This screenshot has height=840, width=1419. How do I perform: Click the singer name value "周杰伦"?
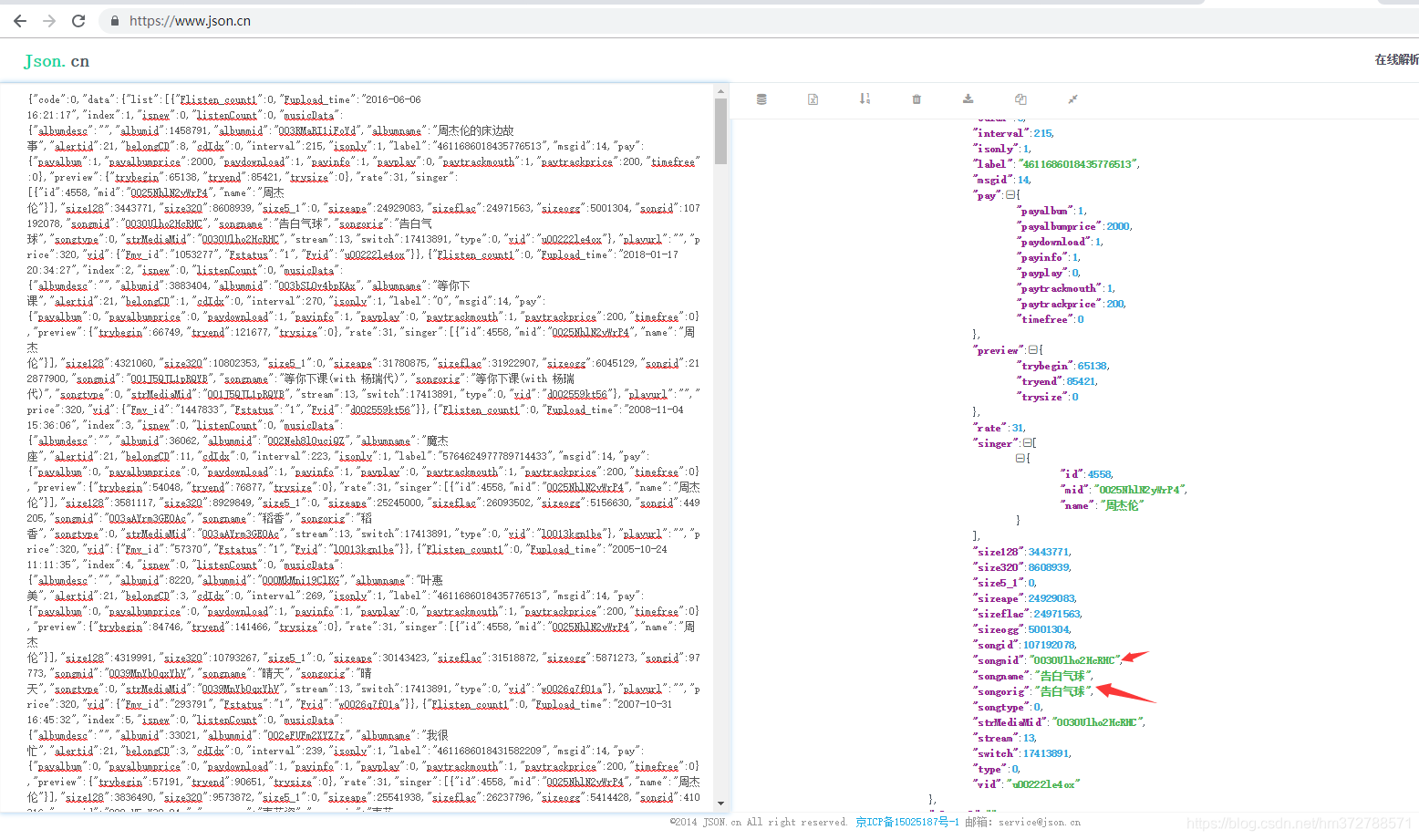coord(1122,505)
